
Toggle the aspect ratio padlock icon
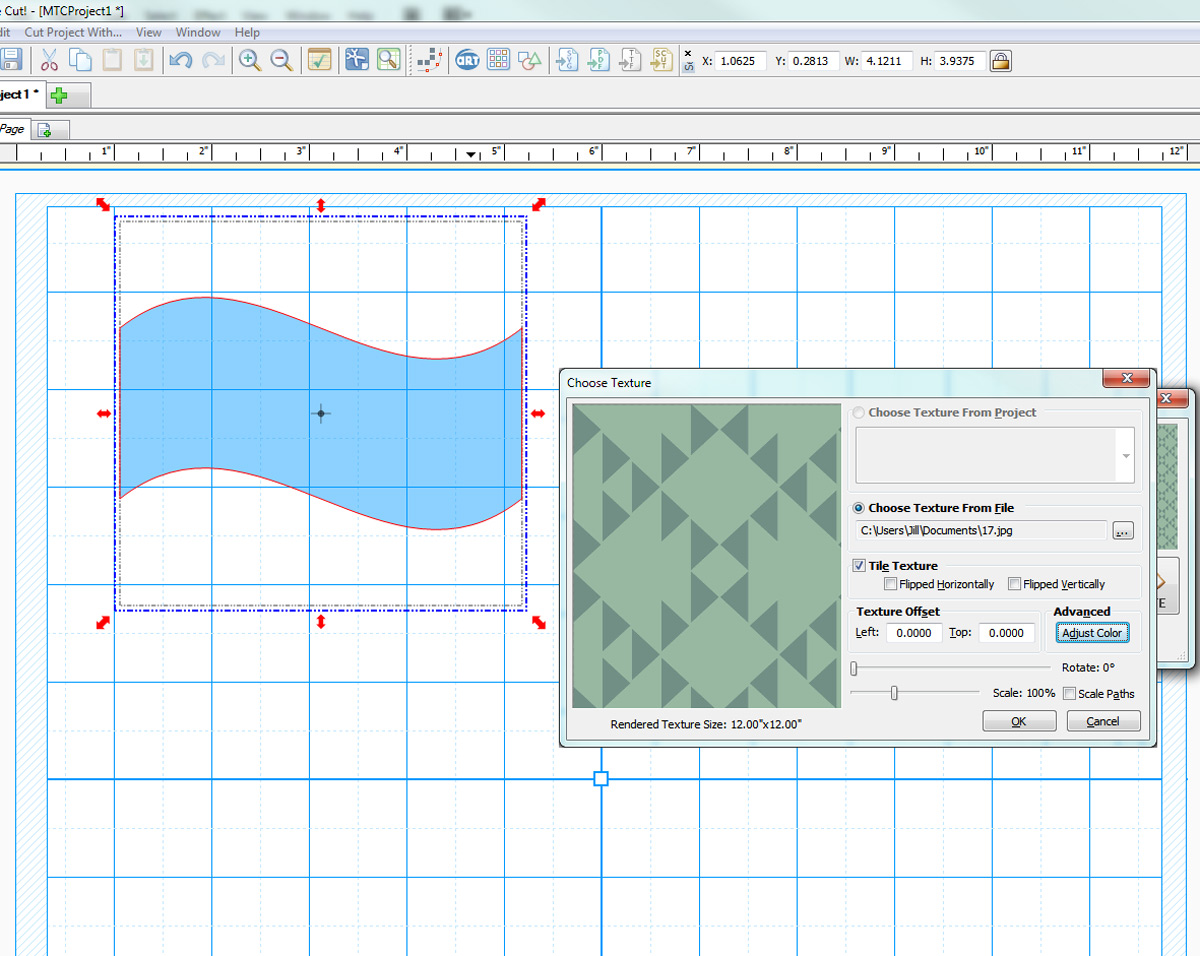[999, 61]
